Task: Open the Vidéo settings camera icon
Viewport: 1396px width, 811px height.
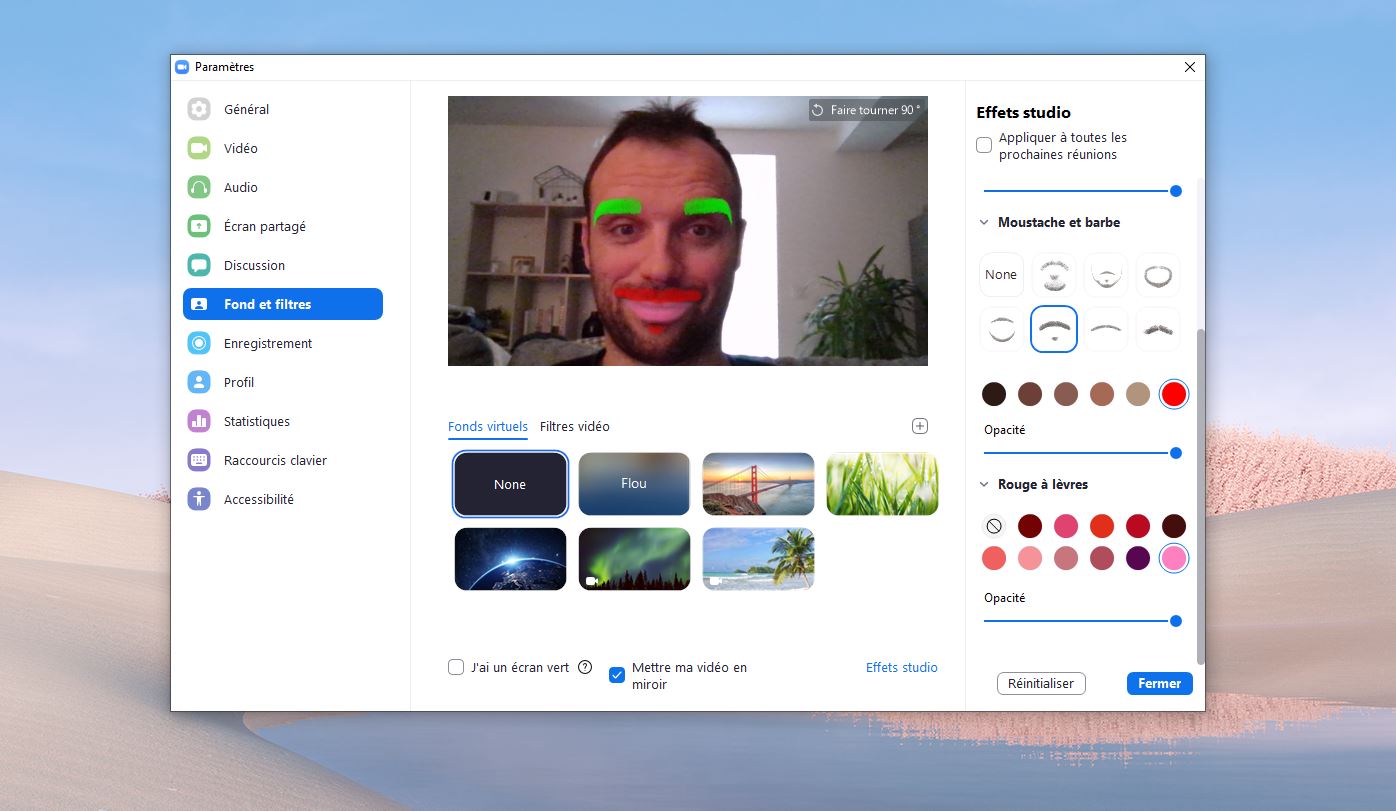Action: (x=199, y=148)
